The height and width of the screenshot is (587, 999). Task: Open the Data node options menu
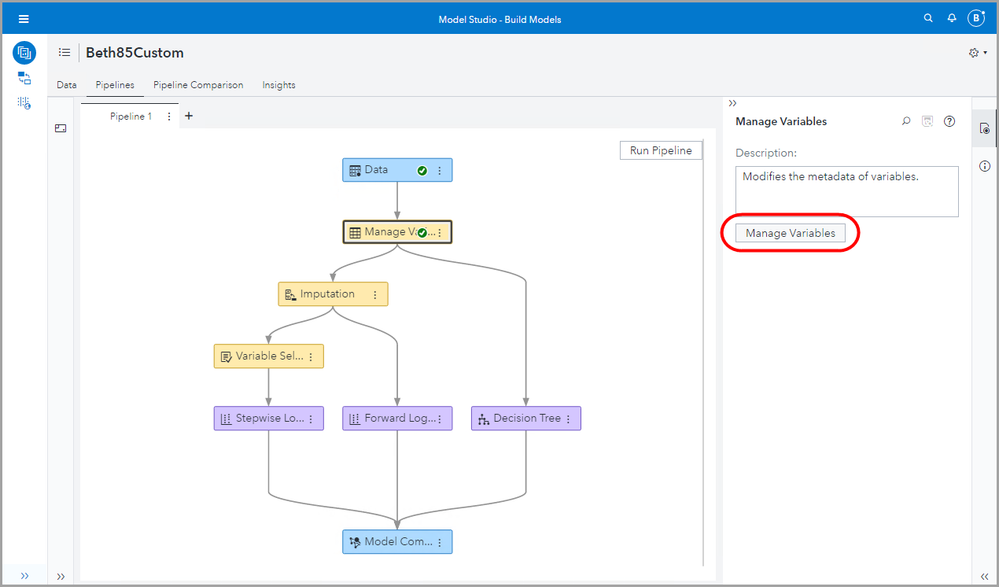click(x=440, y=170)
